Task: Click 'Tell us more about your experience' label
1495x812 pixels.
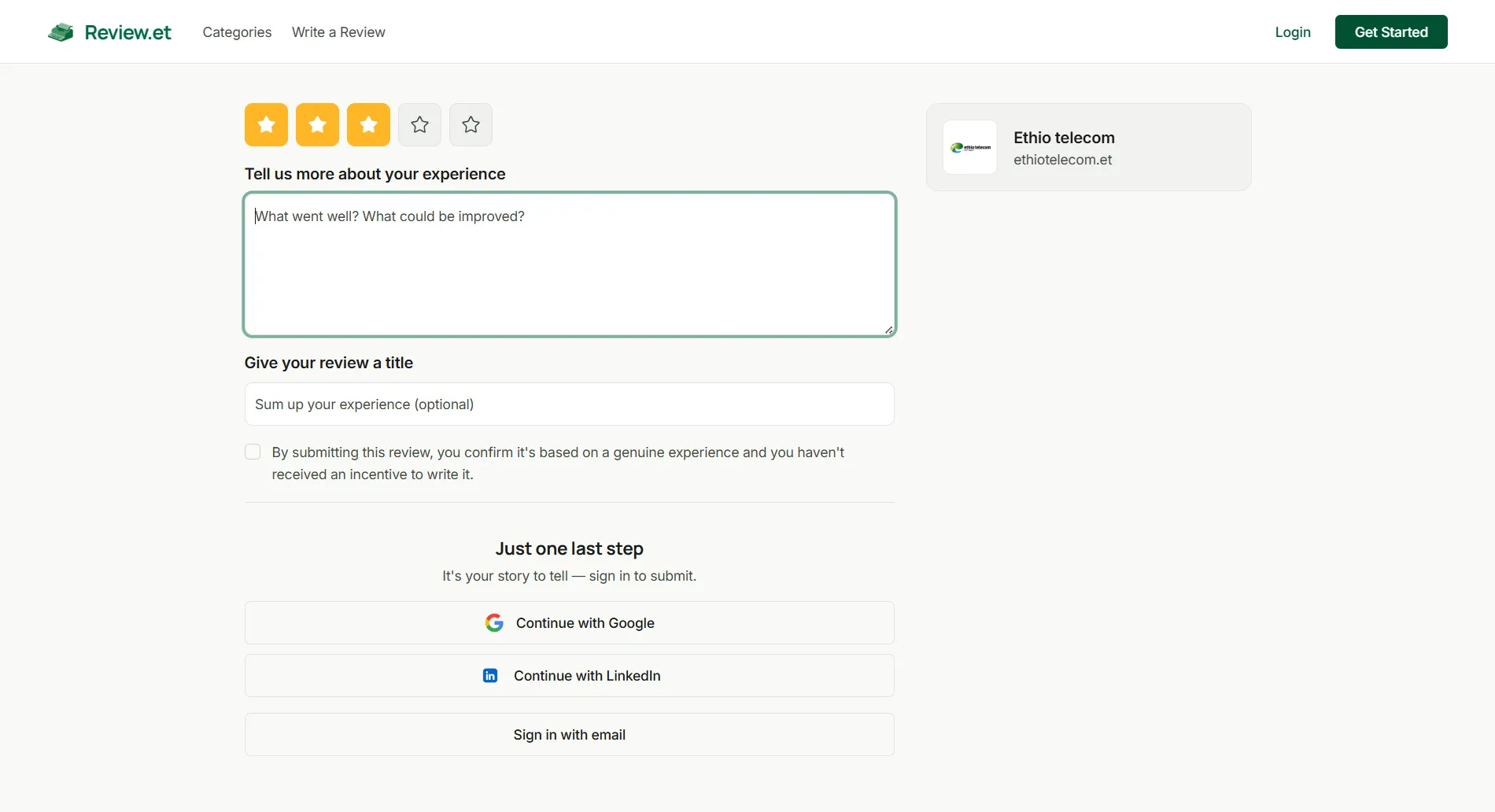Action: (x=375, y=174)
